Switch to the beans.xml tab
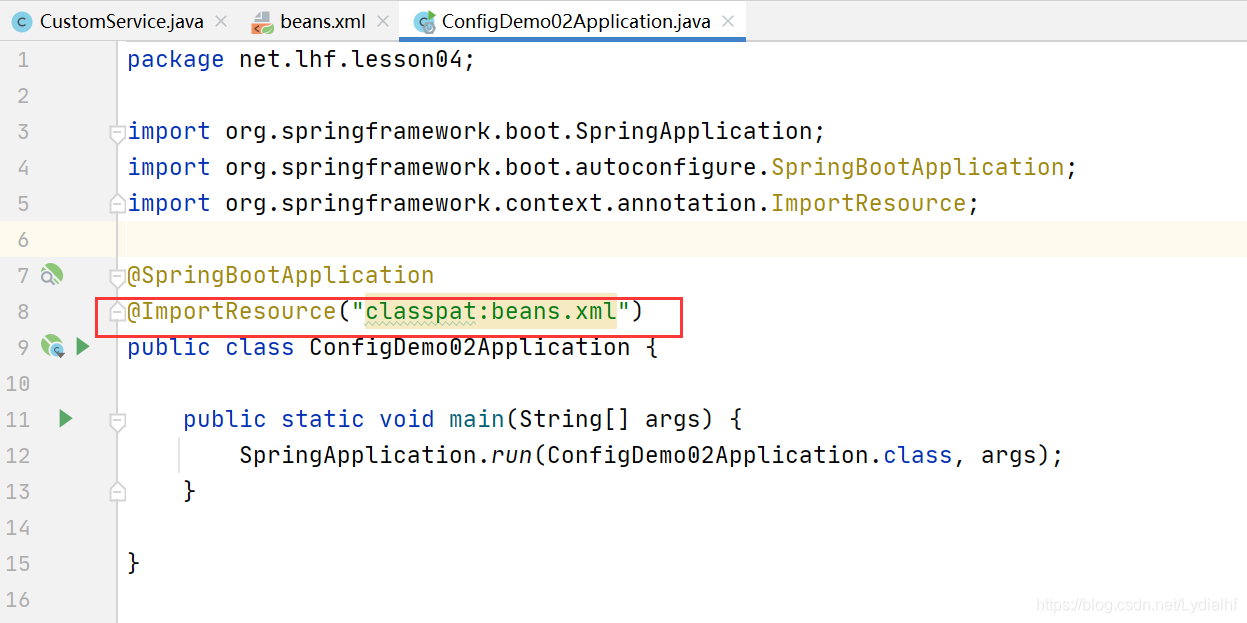 click(x=322, y=21)
